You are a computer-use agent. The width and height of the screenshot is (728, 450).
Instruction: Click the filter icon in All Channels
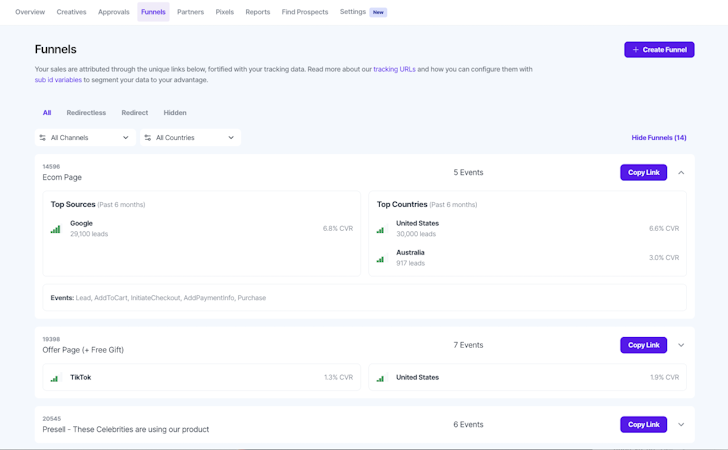[x=42, y=138]
